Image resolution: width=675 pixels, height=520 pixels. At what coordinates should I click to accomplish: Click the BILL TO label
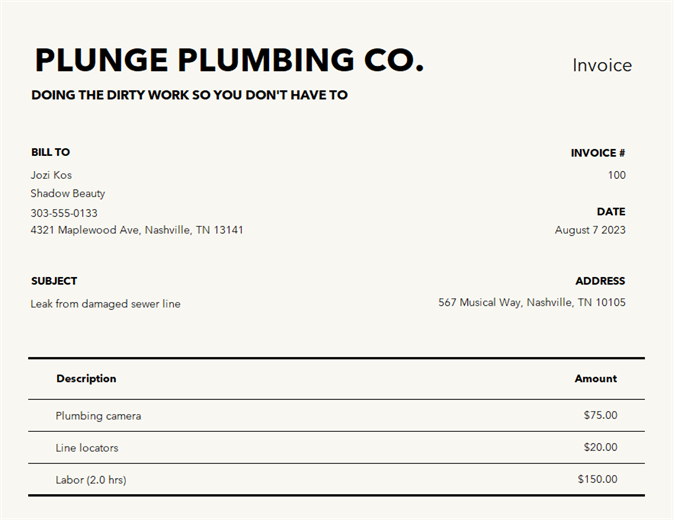[x=50, y=152]
